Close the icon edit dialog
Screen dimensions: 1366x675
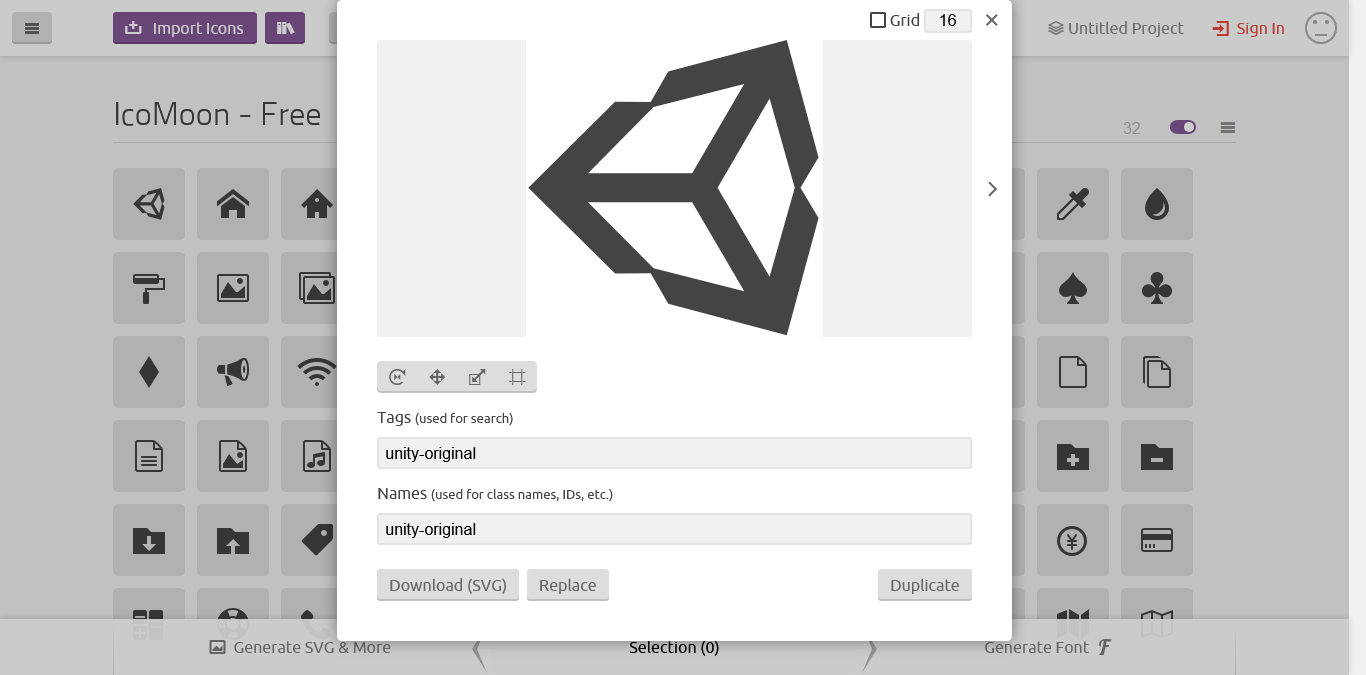coord(992,20)
